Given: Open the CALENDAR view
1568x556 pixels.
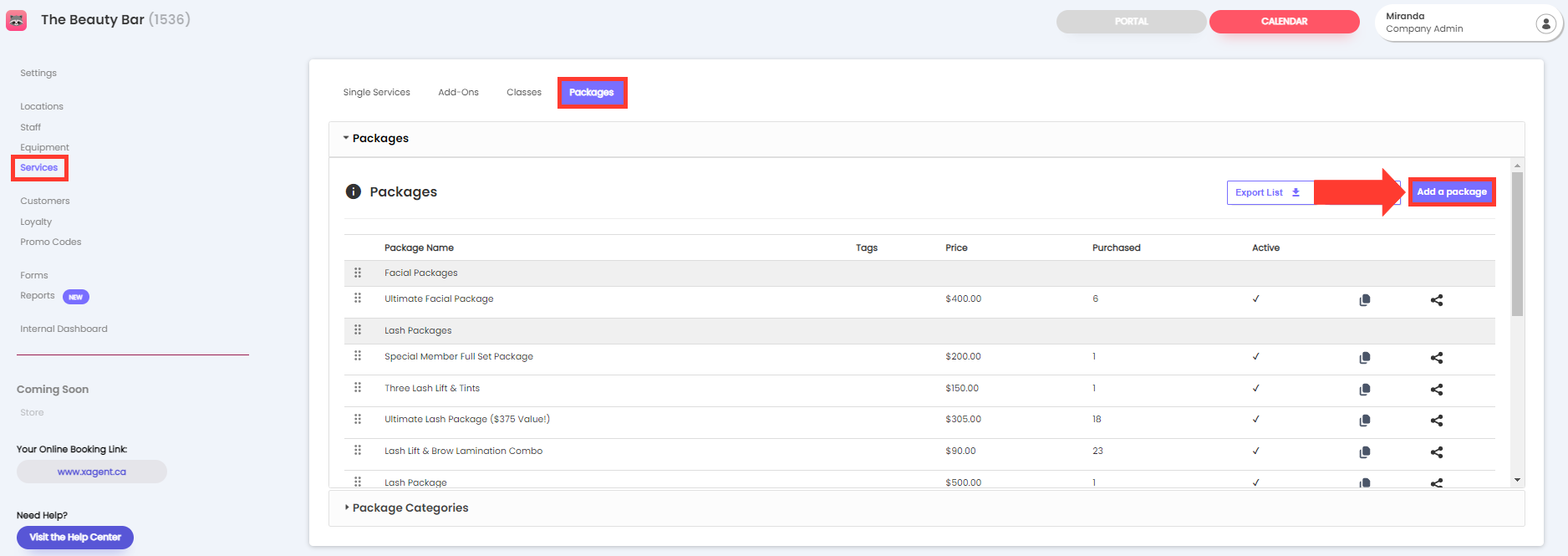Looking at the screenshot, I should [1284, 22].
